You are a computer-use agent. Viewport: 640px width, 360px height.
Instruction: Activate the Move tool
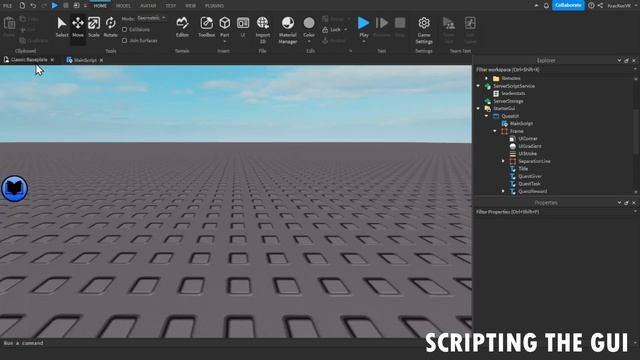[x=78, y=23]
